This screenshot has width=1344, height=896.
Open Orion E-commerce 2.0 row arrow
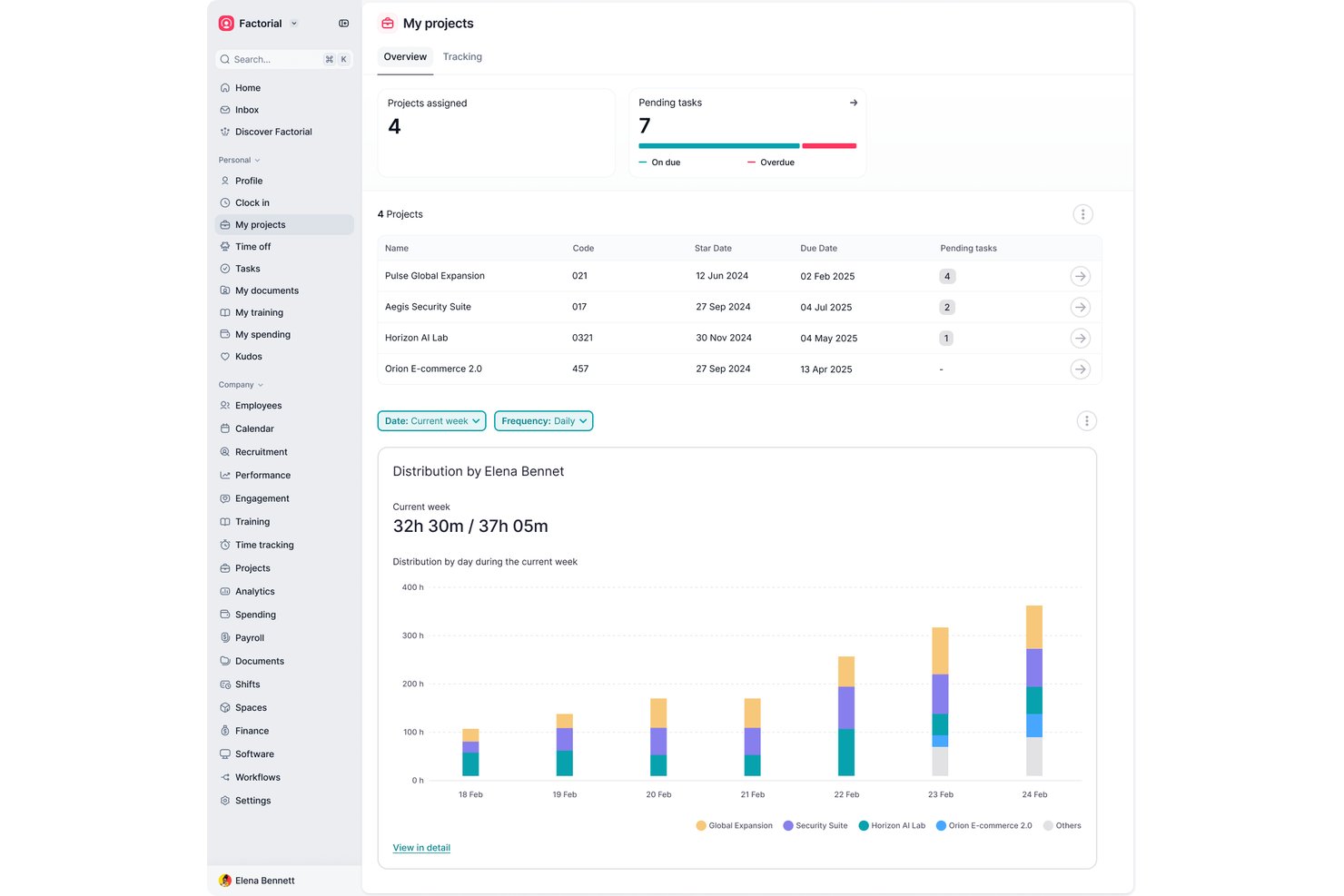(1080, 369)
